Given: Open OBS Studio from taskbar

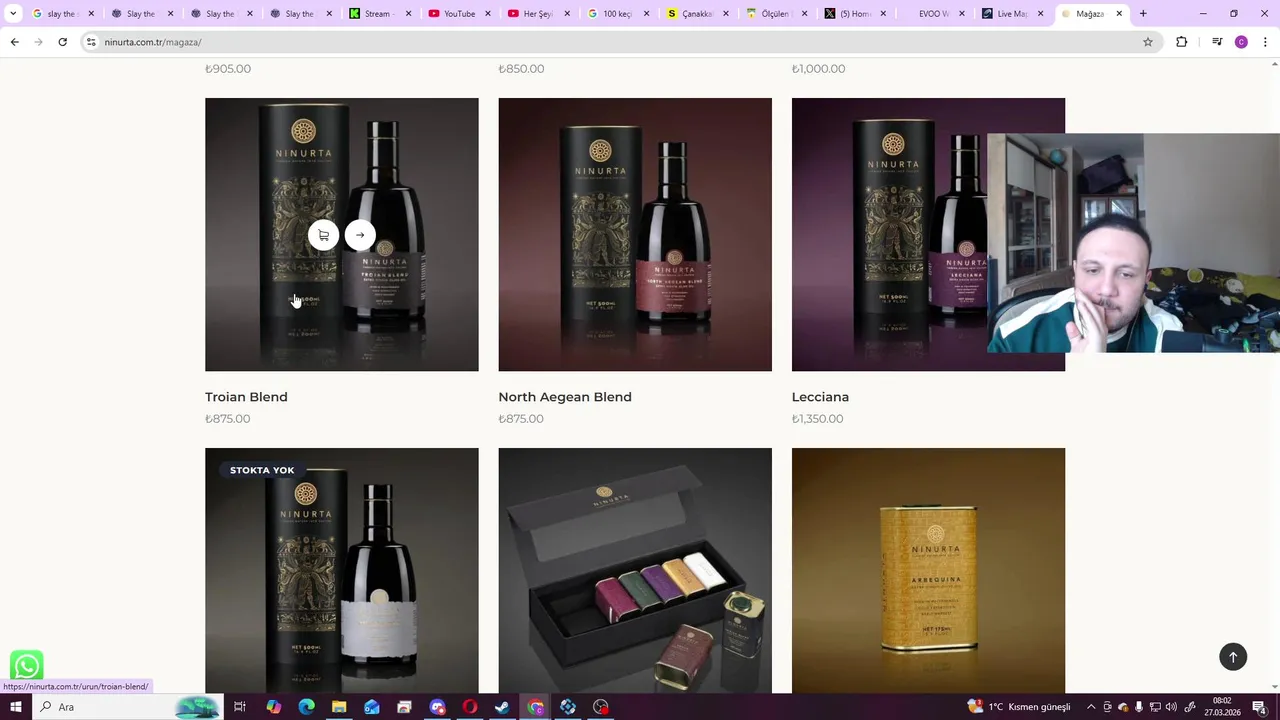Looking at the screenshot, I should coord(601,707).
